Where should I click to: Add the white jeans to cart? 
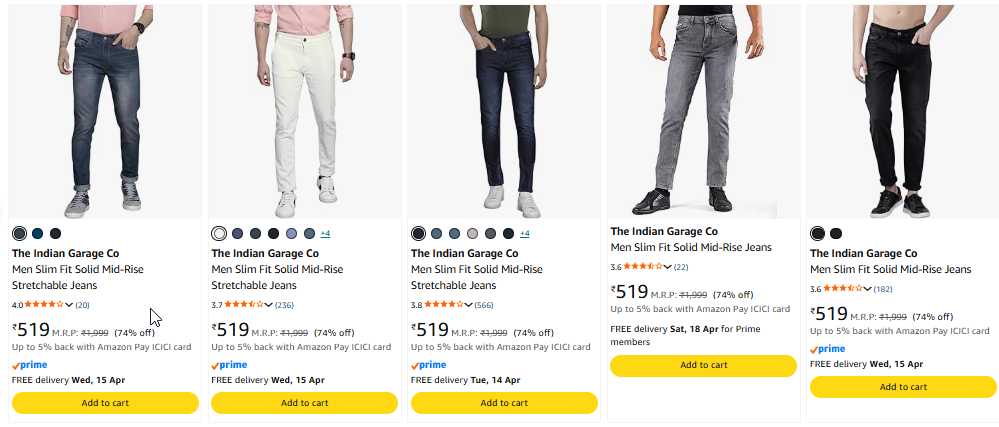tap(304, 403)
